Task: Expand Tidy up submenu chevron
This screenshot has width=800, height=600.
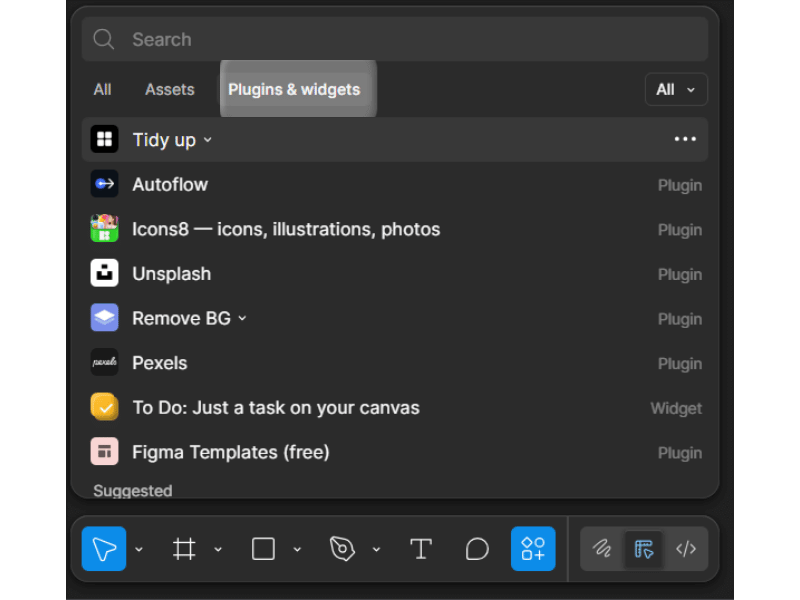Action: [208, 140]
